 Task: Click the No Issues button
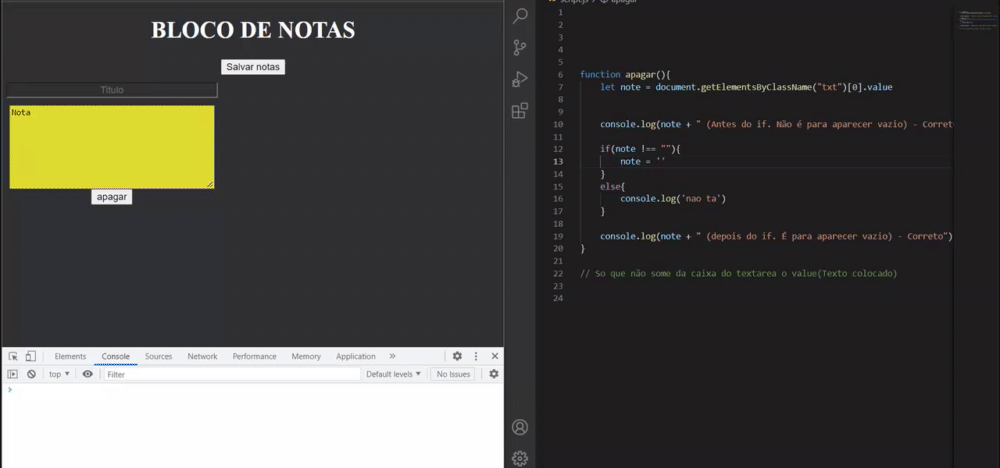tap(453, 374)
